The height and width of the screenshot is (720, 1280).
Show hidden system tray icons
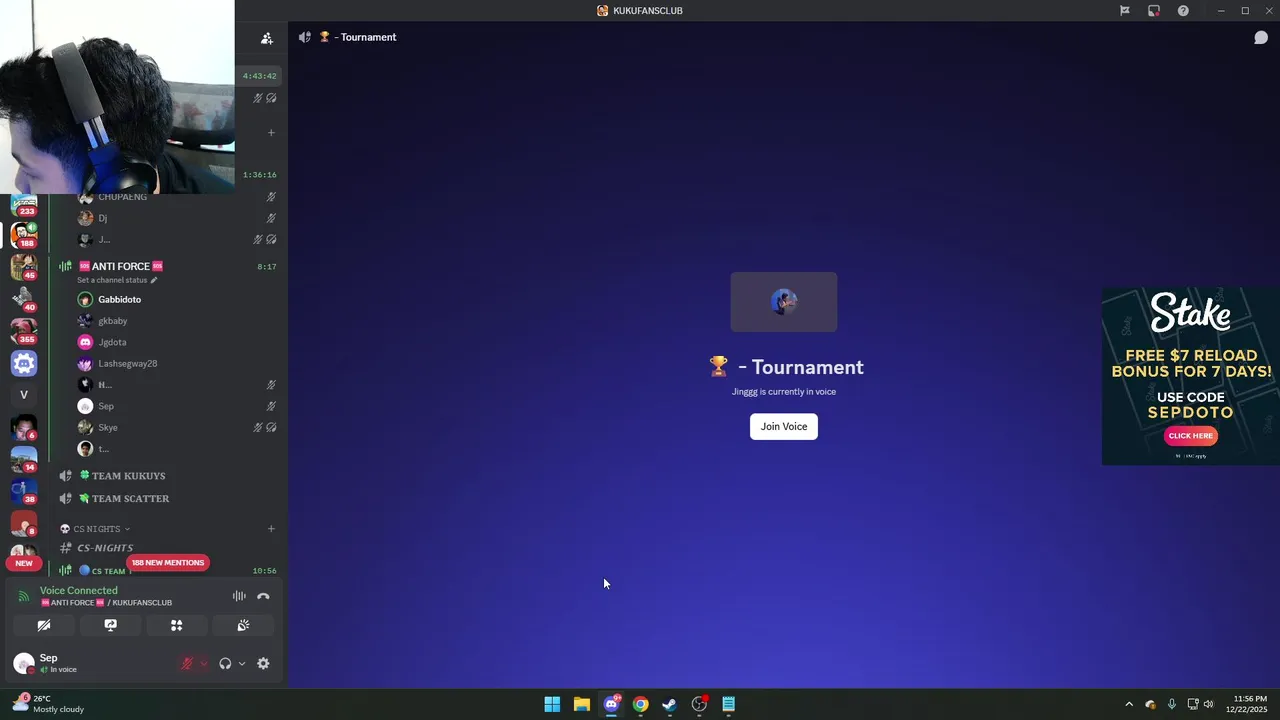(x=1129, y=704)
